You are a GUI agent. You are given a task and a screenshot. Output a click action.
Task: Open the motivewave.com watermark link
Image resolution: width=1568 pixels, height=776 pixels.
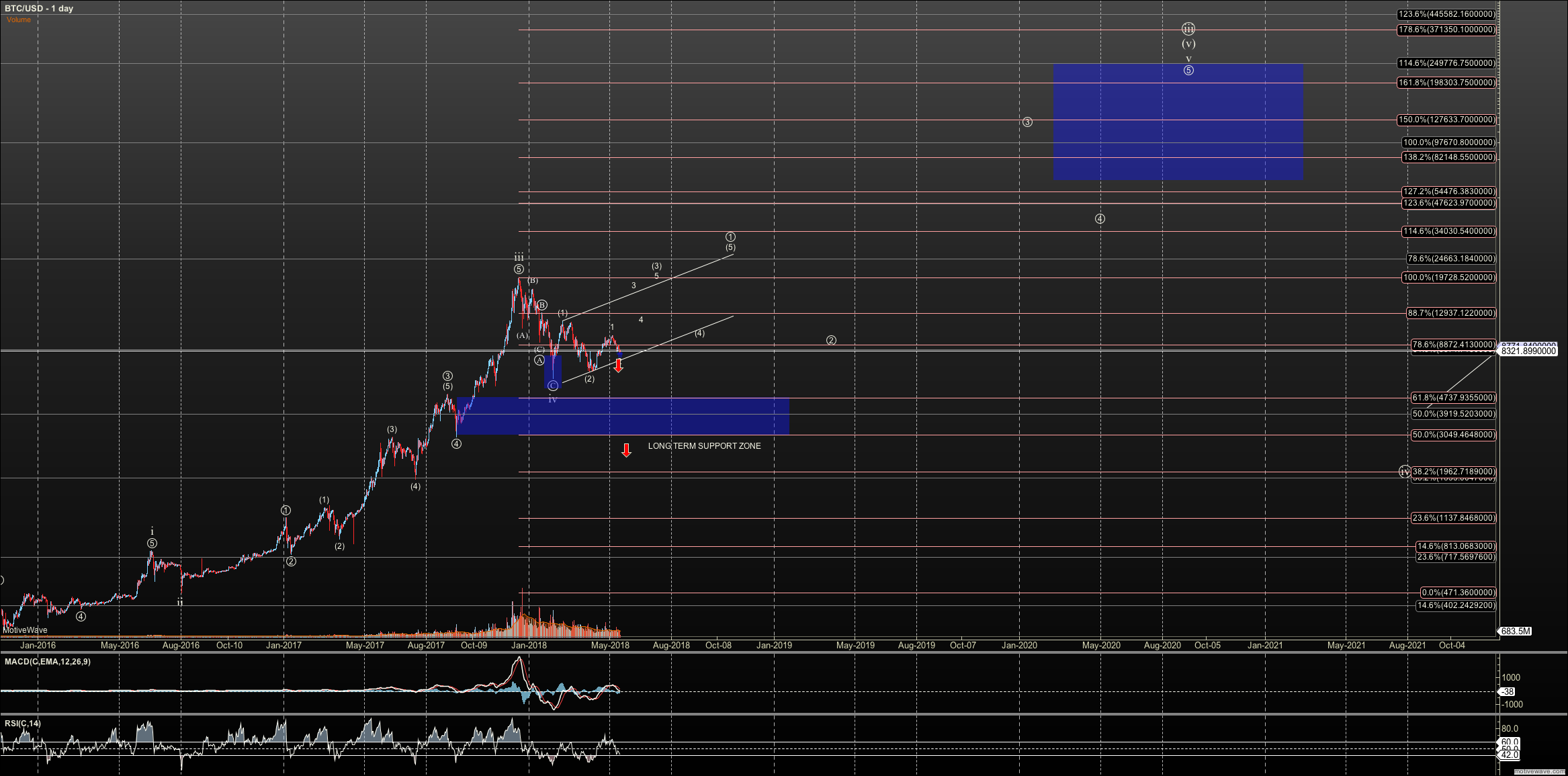point(1540,771)
